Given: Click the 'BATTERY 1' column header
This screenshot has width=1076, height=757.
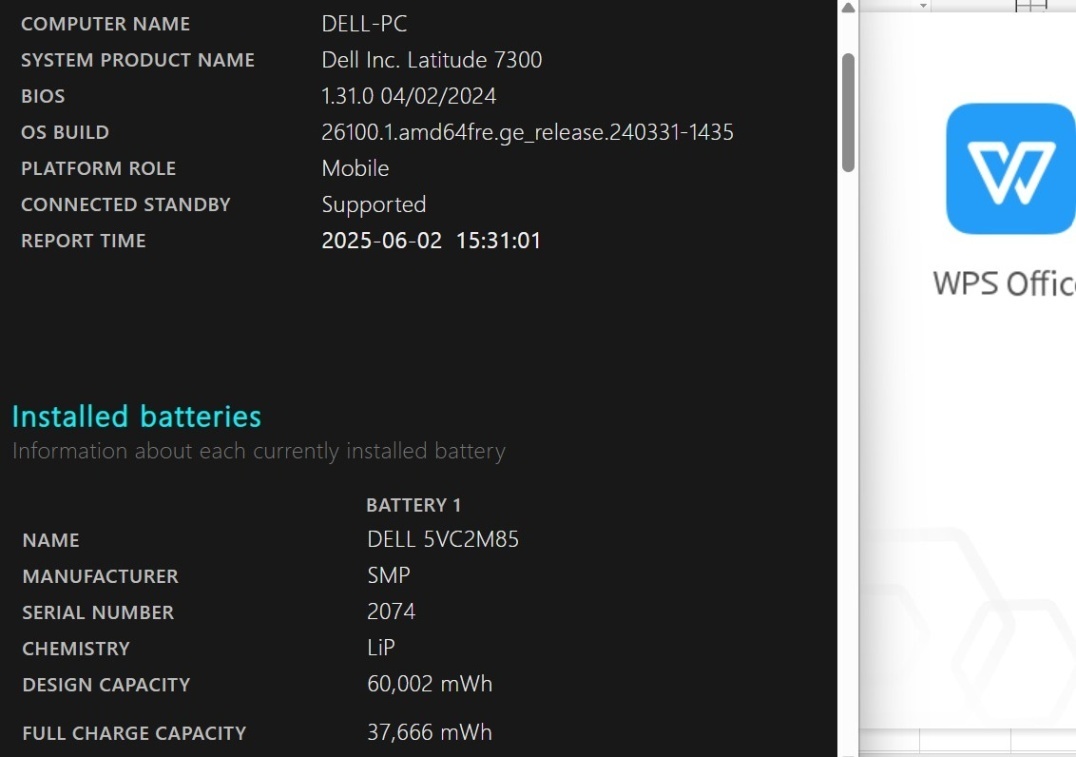Looking at the screenshot, I should pyautogui.click(x=413, y=505).
